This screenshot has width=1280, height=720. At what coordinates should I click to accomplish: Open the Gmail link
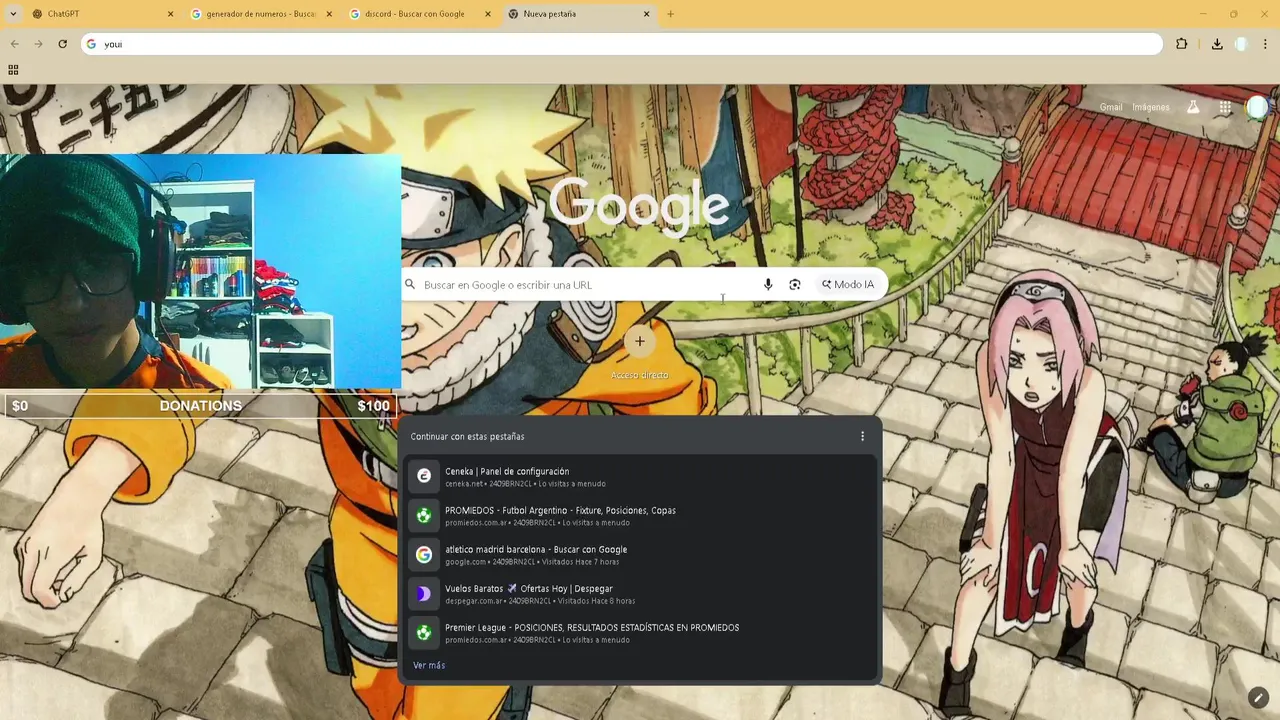[x=1111, y=107]
